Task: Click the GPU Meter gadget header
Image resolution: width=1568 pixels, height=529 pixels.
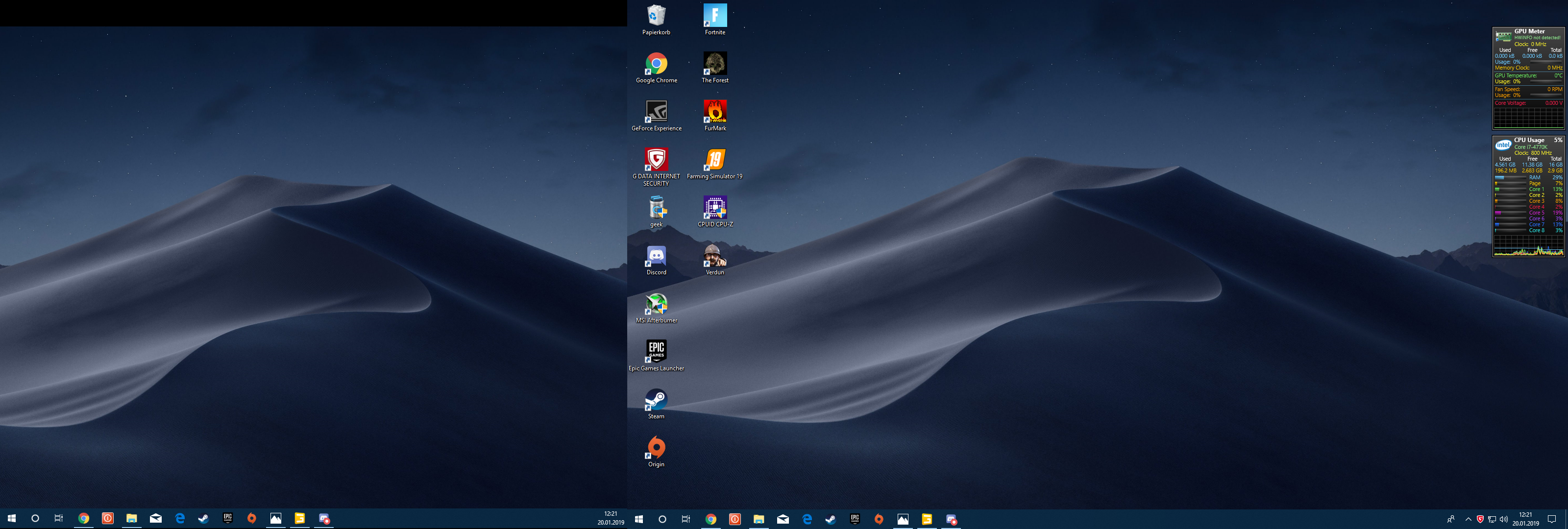Action: pyautogui.click(x=1529, y=31)
